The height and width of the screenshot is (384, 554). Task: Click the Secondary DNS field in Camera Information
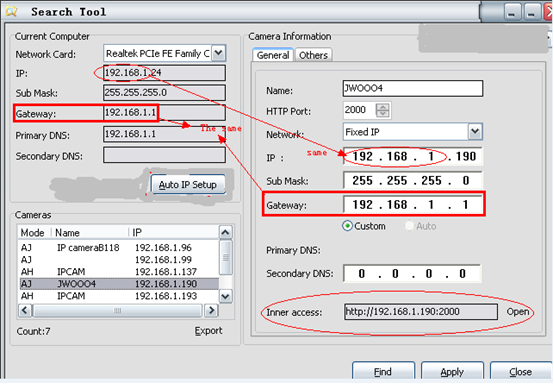click(x=412, y=273)
